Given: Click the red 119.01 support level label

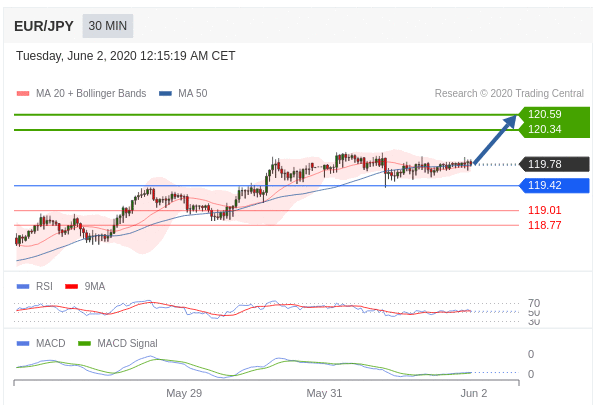Looking at the screenshot, I should click(545, 210).
